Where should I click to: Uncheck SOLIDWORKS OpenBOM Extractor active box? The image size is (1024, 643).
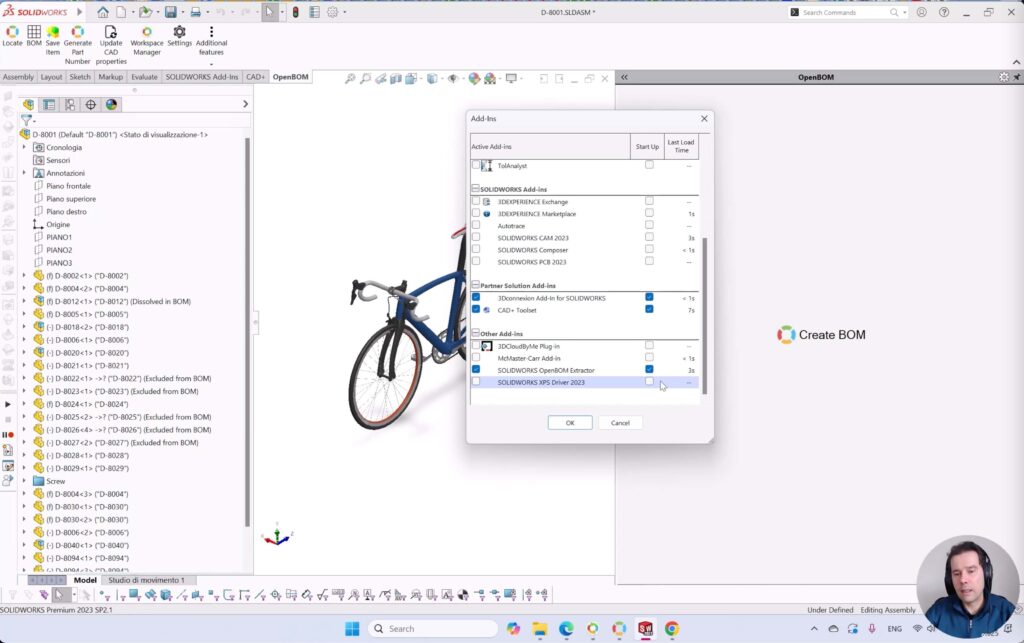[476, 369]
